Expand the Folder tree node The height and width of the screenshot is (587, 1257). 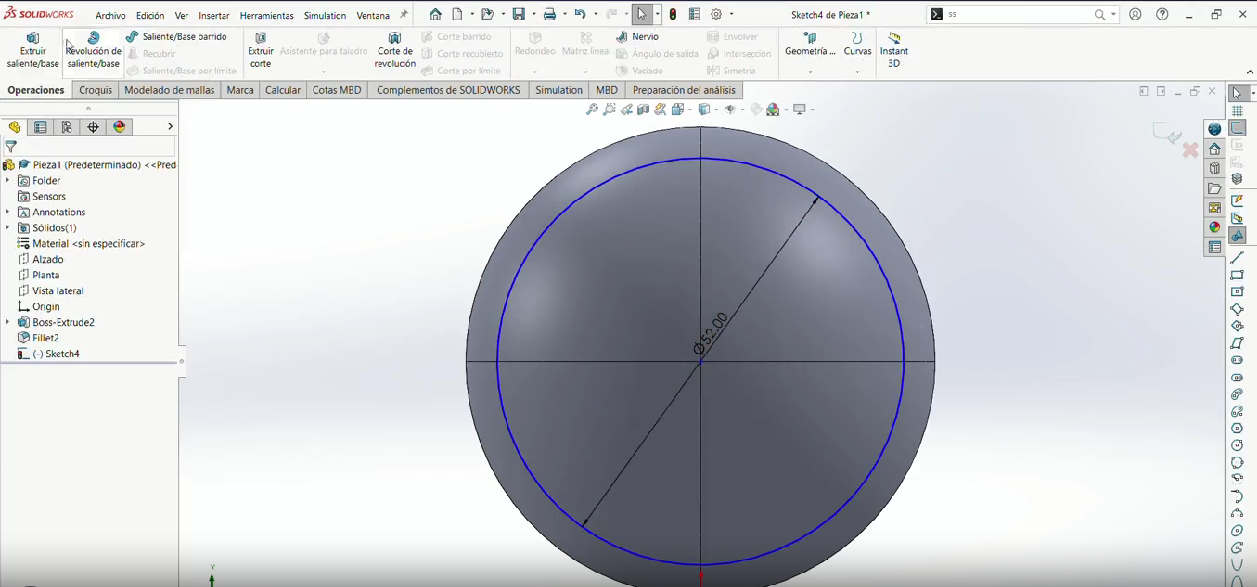(x=8, y=181)
